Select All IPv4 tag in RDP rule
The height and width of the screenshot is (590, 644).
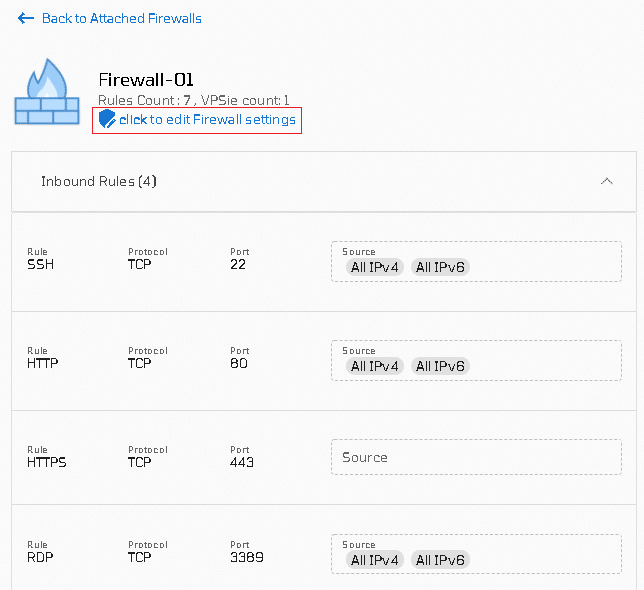click(x=375, y=560)
